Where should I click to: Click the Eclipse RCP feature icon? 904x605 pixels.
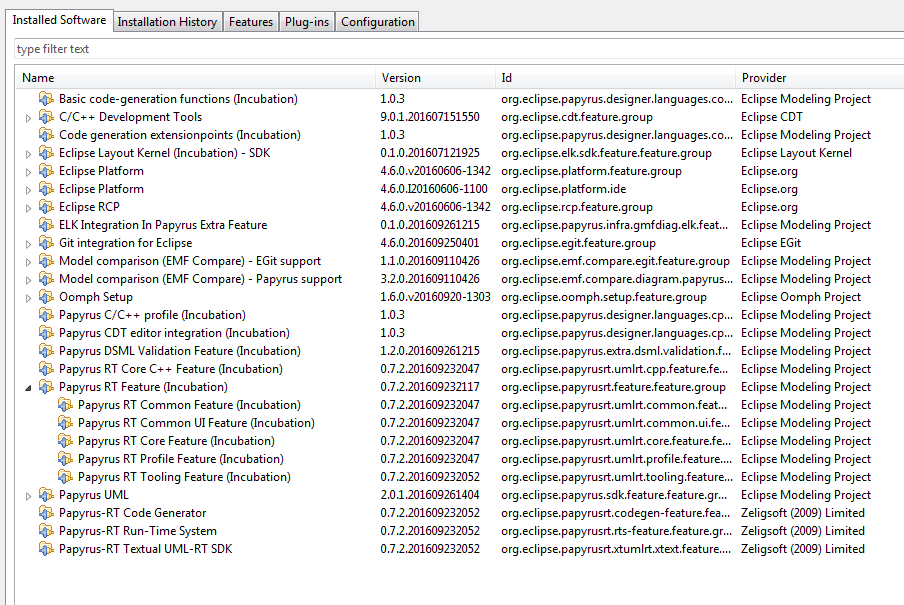(46, 206)
